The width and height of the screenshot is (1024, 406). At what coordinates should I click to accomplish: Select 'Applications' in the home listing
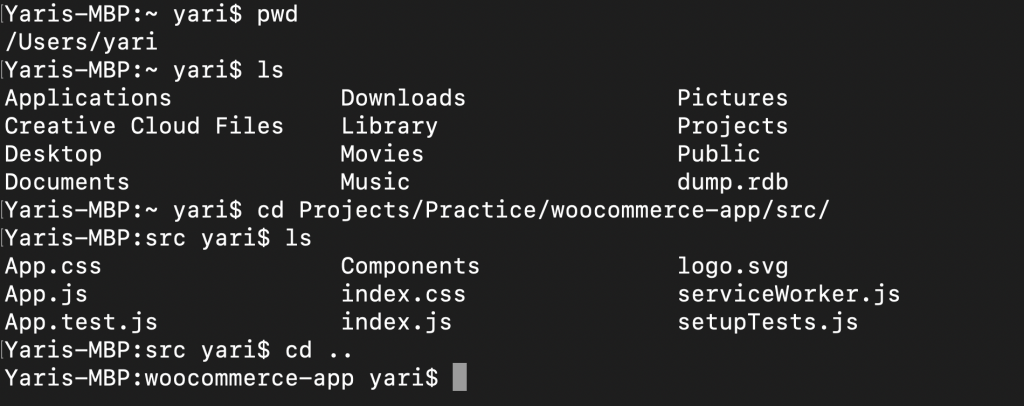tap(88, 98)
